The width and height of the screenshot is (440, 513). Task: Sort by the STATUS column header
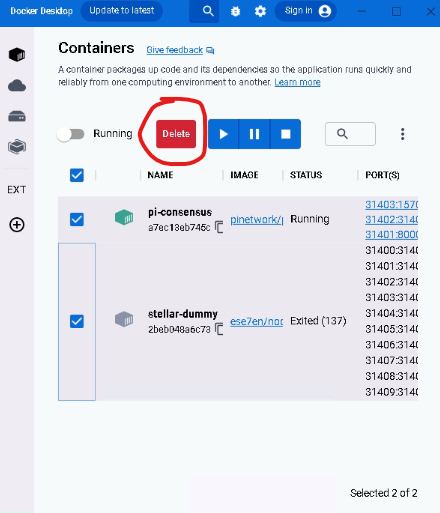tap(306, 175)
